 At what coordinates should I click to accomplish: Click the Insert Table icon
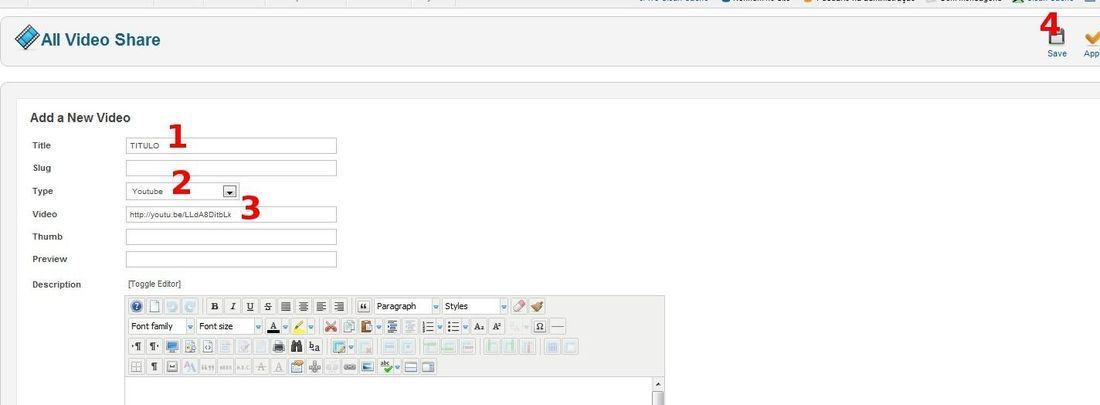[x=339, y=347]
